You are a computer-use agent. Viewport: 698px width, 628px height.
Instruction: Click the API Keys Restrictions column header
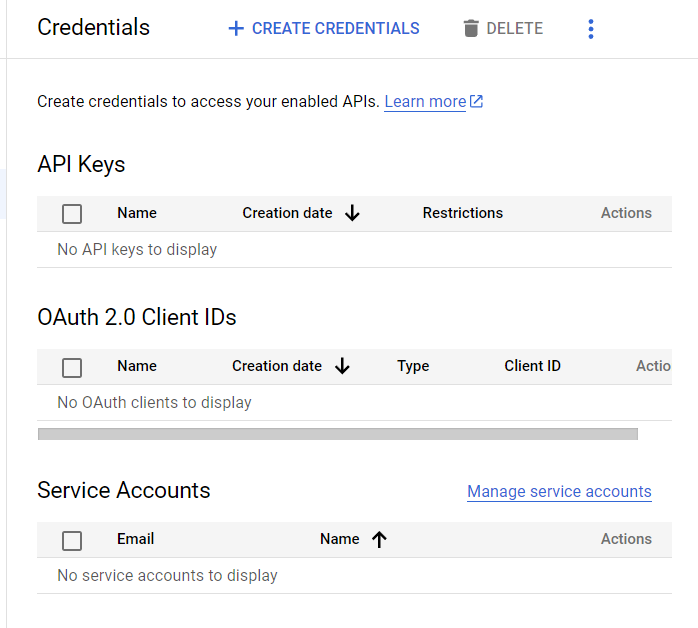tap(463, 213)
